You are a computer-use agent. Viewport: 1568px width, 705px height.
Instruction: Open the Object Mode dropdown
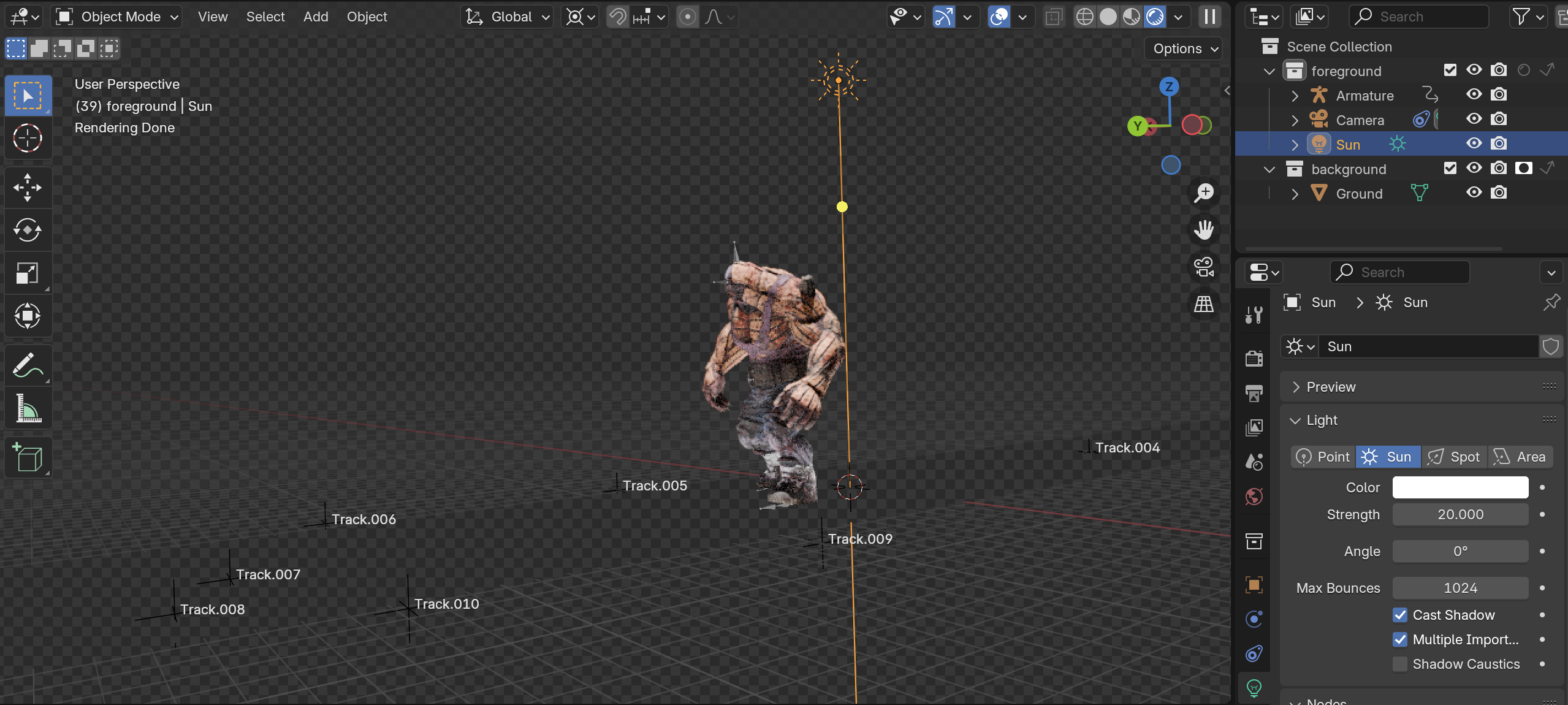tap(118, 17)
